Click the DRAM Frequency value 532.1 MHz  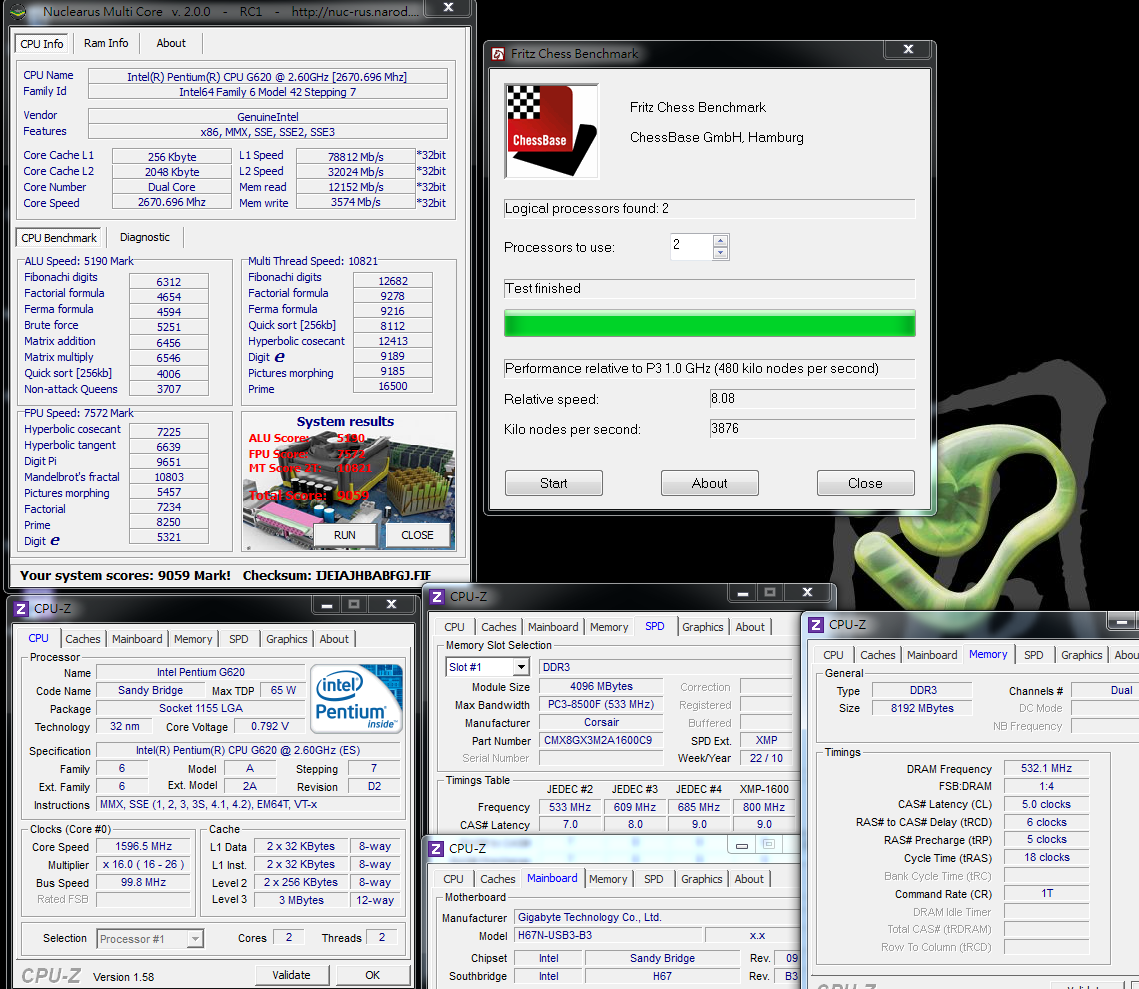coord(1046,768)
